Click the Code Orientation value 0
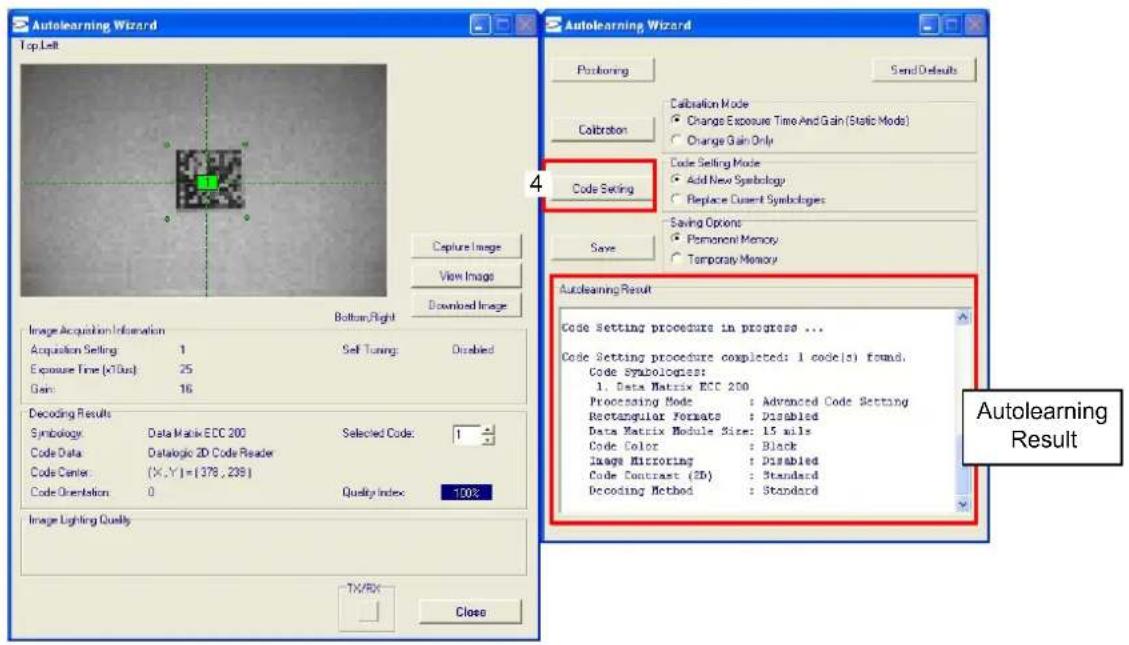Image resolution: width=1129 pixels, height=645 pixels. [151, 492]
